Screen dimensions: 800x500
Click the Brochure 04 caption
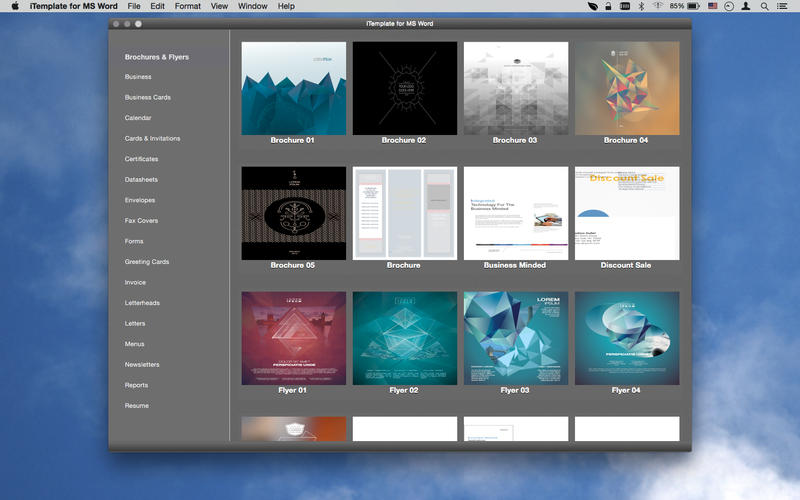click(x=626, y=140)
